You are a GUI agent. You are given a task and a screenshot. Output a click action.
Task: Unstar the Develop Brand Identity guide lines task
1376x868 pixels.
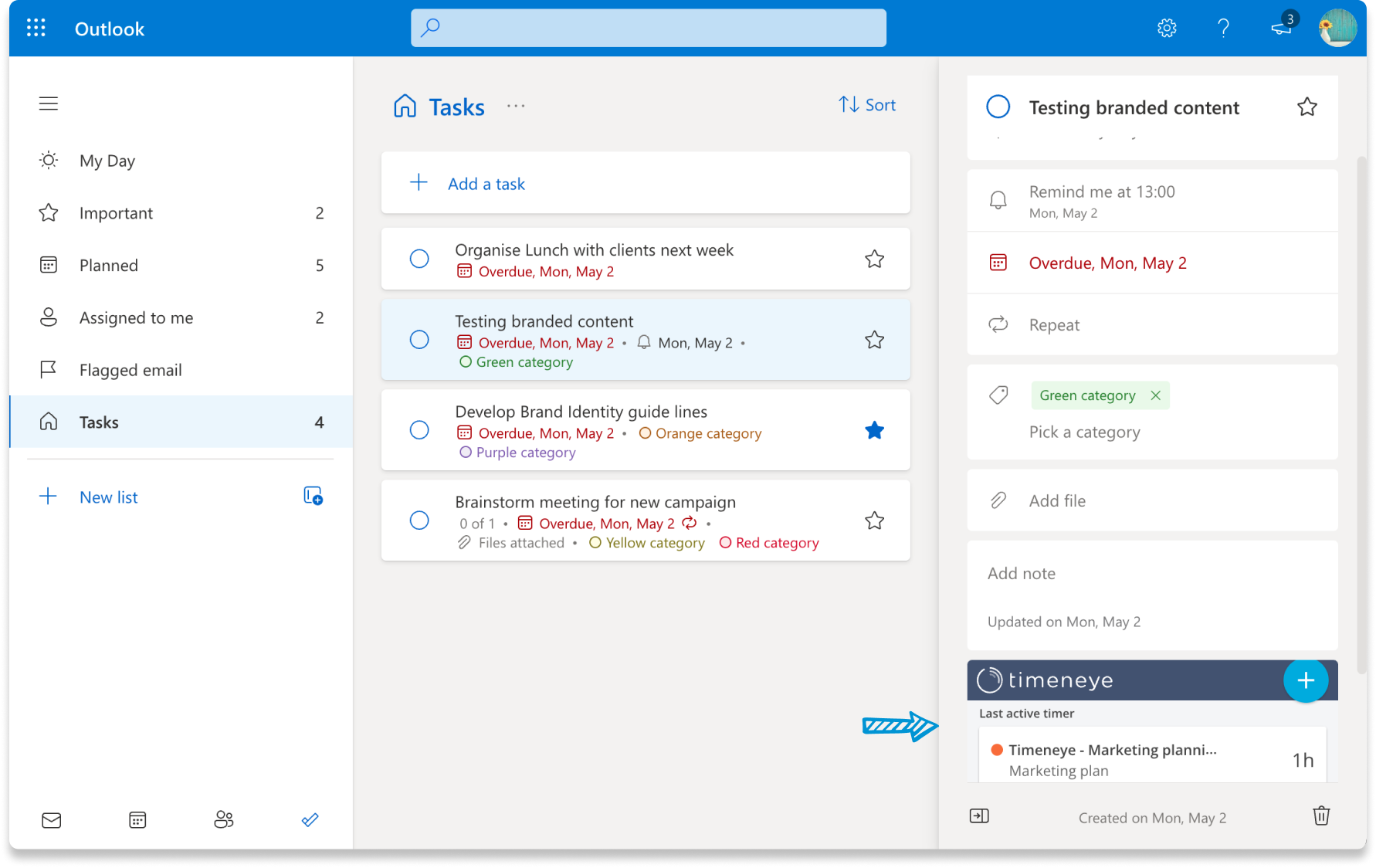[874, 430]
